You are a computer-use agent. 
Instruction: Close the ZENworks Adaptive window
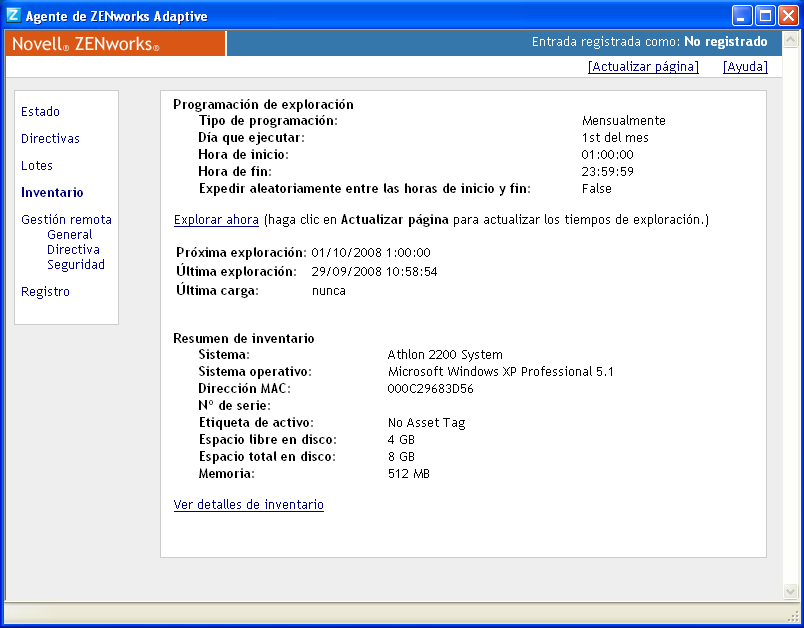[788, 16]
